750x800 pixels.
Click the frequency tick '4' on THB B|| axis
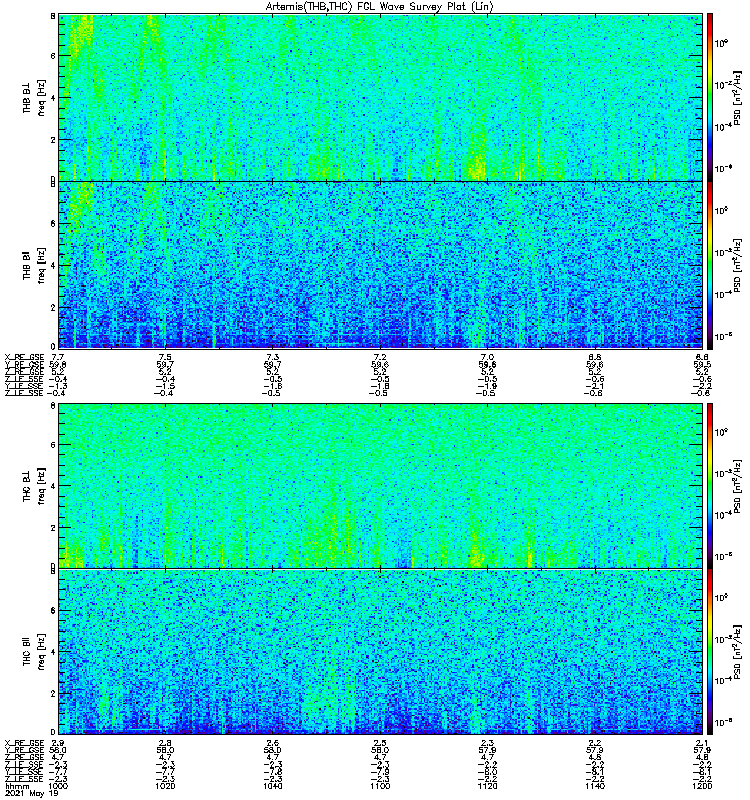pos(53,265)
